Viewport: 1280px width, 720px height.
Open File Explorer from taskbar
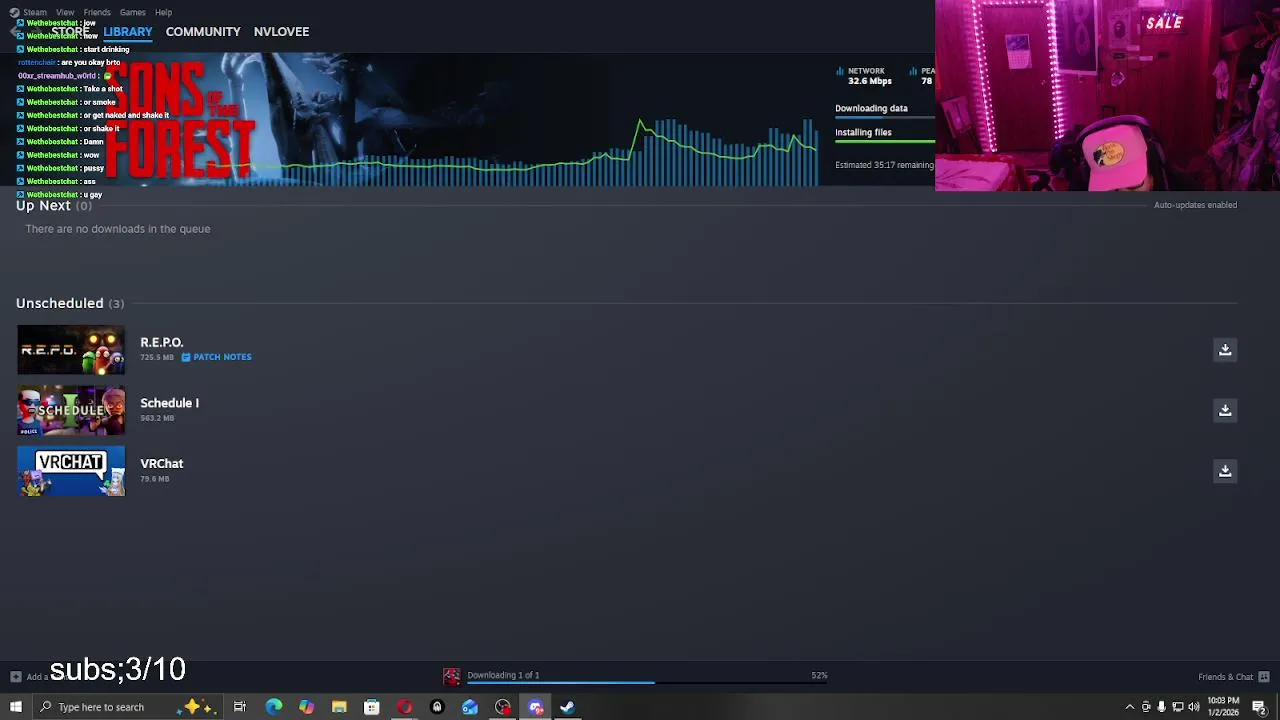339,707
